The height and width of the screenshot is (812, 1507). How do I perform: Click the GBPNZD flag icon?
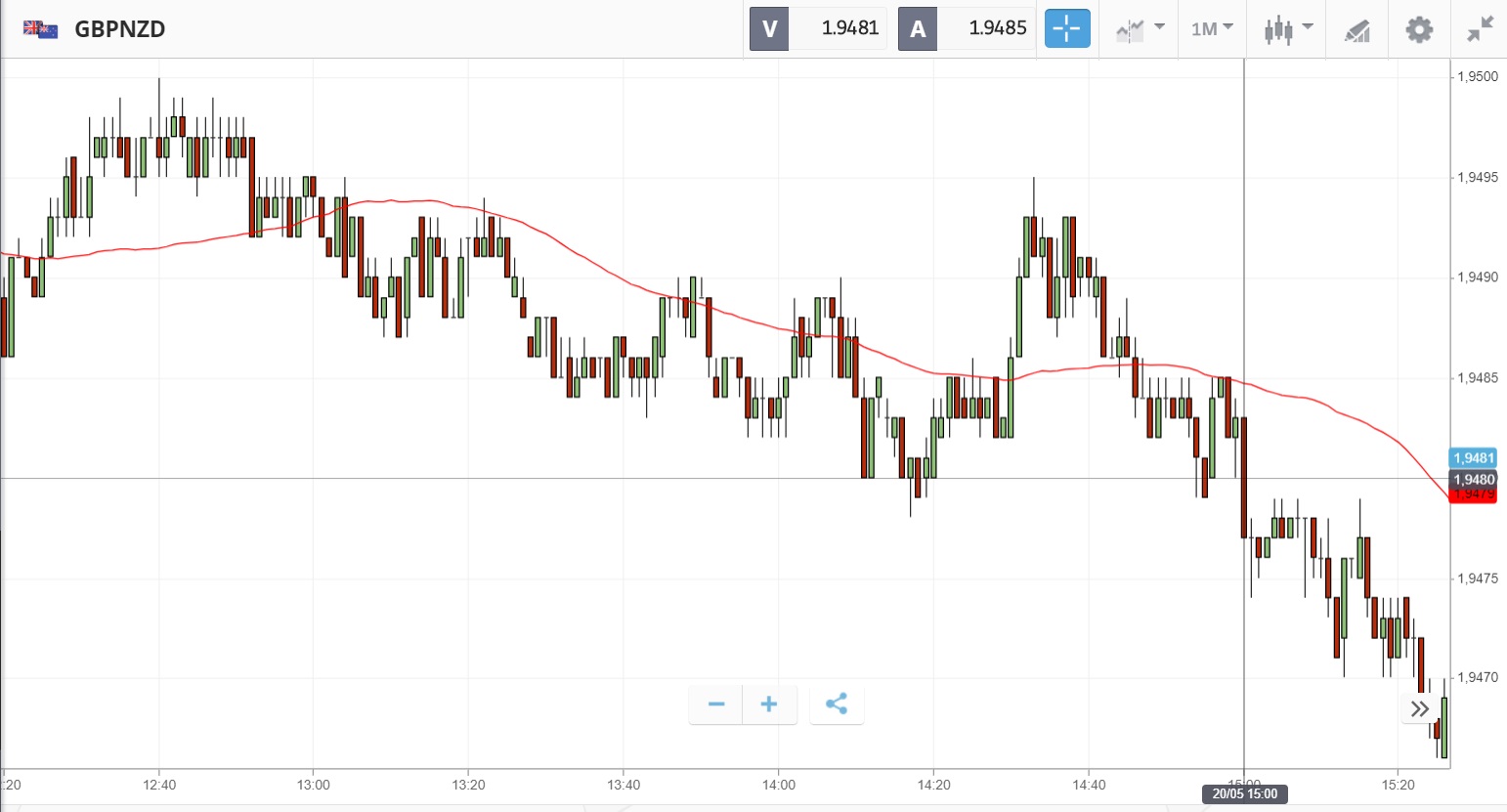click(x=41, y=29)
